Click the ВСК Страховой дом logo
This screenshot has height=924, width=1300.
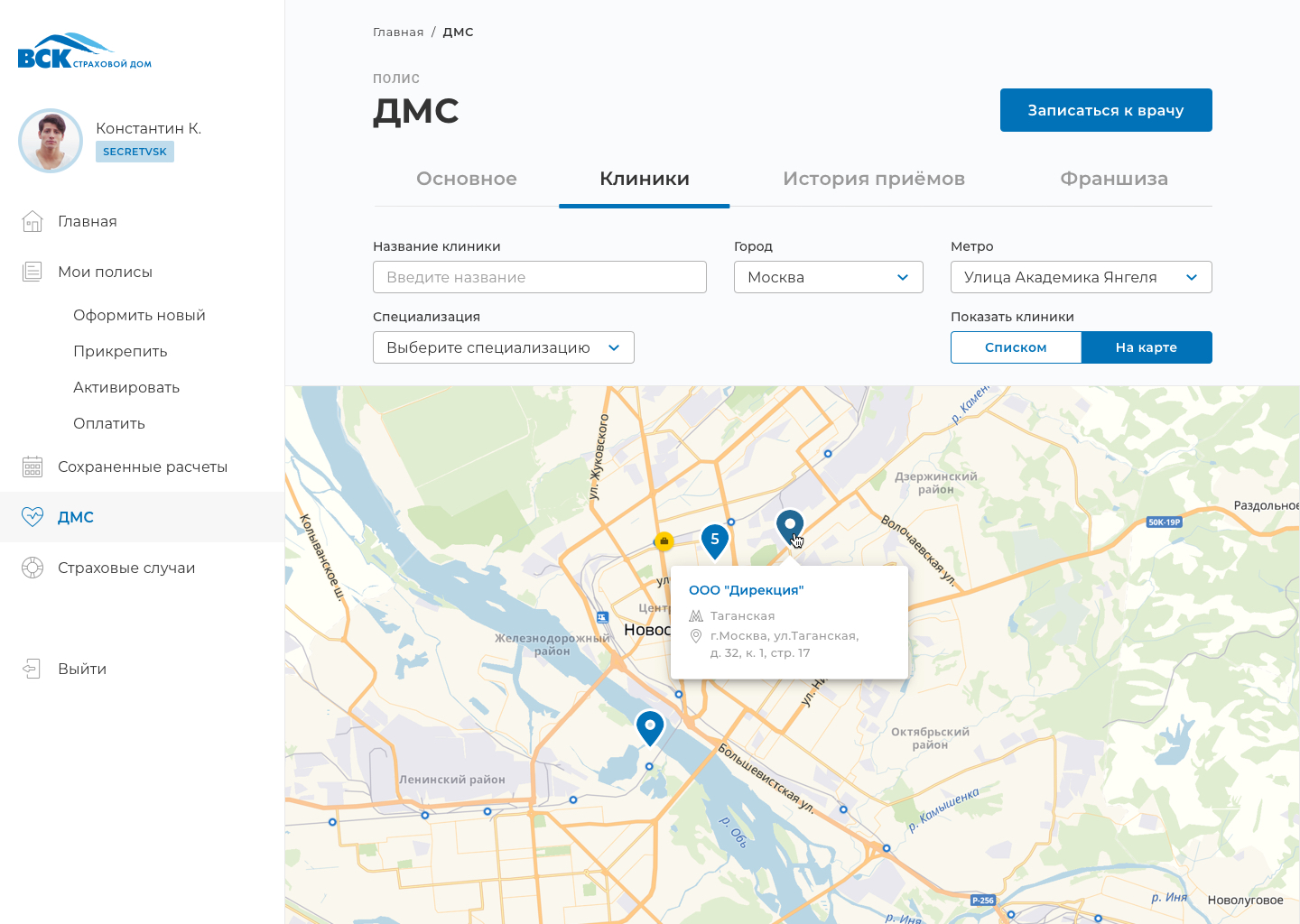tap(84, 51)
